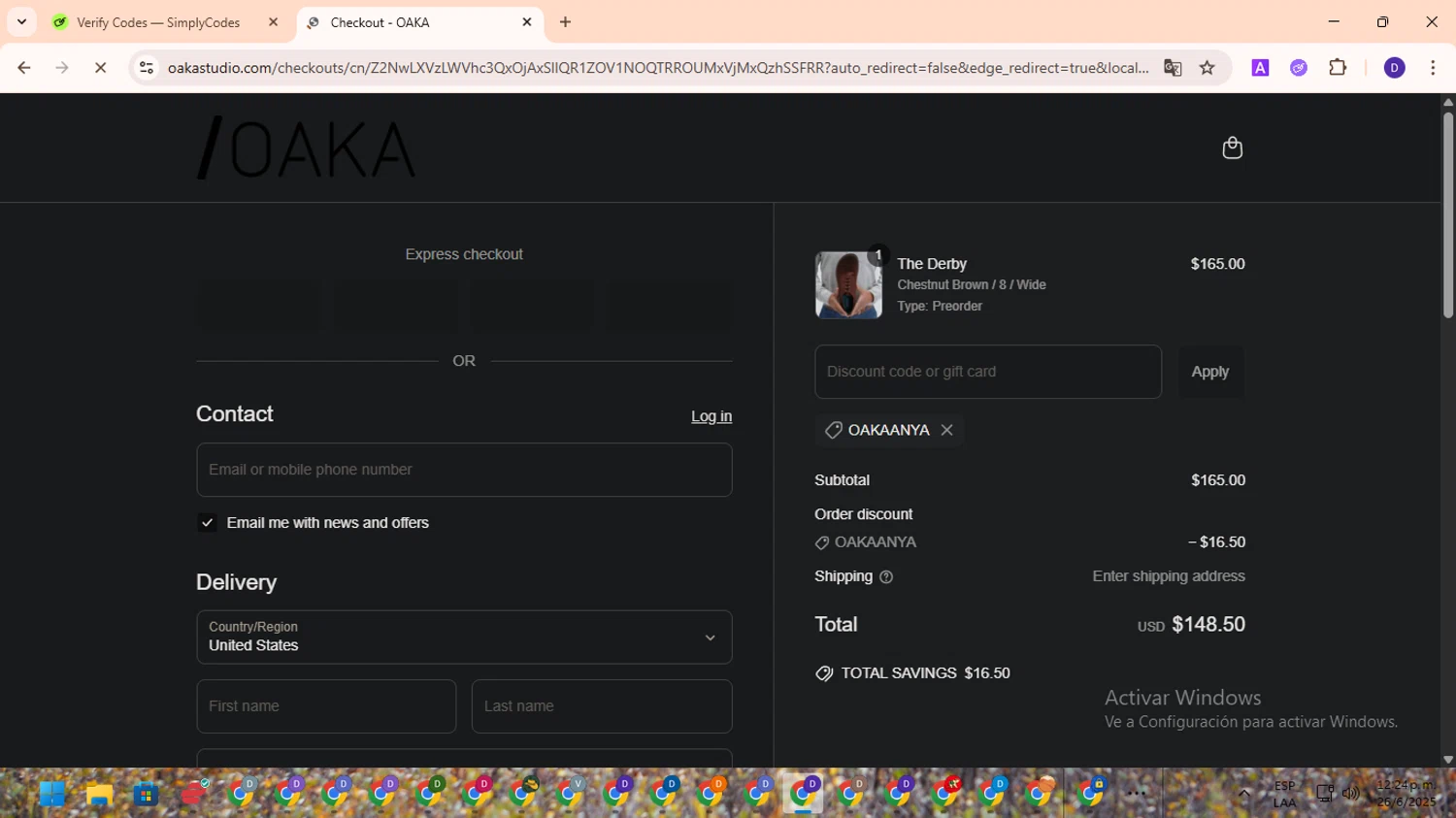Image resolution: width=1456 pixels, height=818 pixels.
Task: Click the OAKAANYA applied code tag
Action: click(888, 430)
